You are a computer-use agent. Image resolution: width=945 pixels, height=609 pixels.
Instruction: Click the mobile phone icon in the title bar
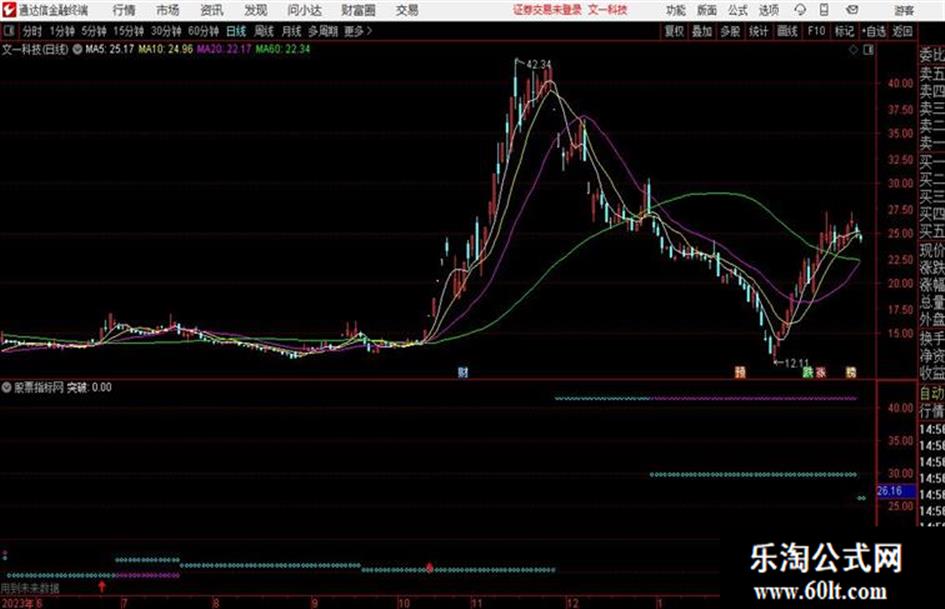[824, 10]
